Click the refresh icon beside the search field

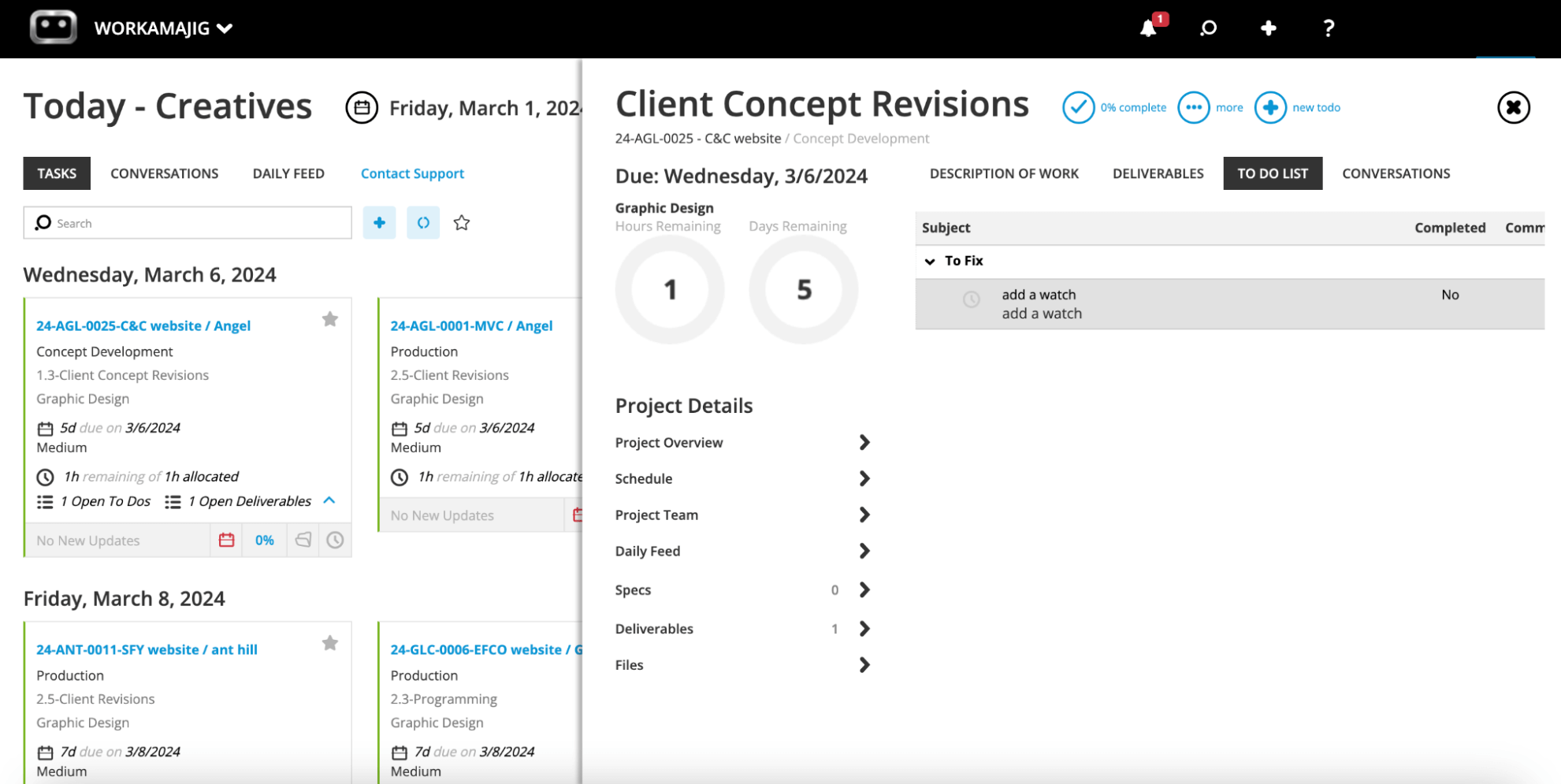click(423, 223)
